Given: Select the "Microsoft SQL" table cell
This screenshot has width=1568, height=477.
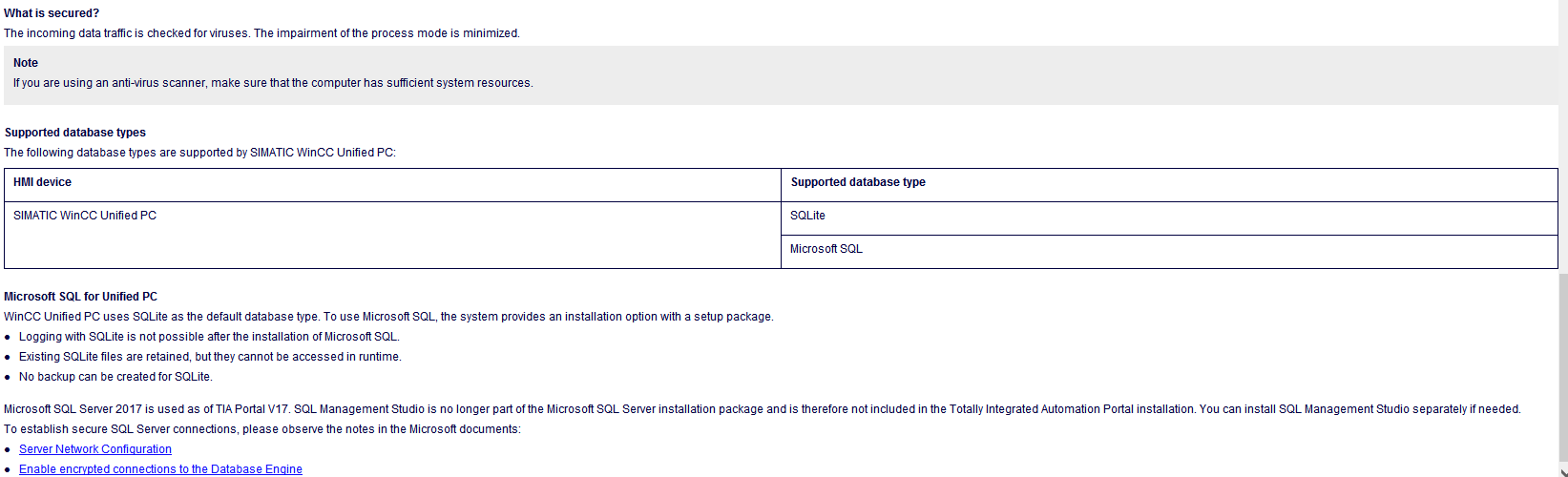Looking at the screenshot, I should tap(826, 249).
